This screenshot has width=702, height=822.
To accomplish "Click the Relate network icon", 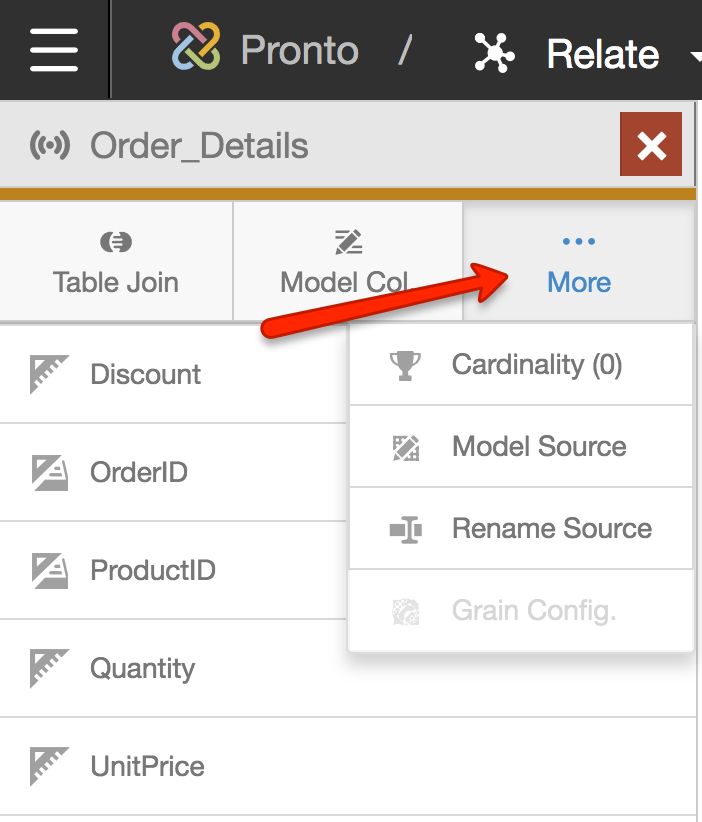I will pyautogui.click(x=493, y=51).
